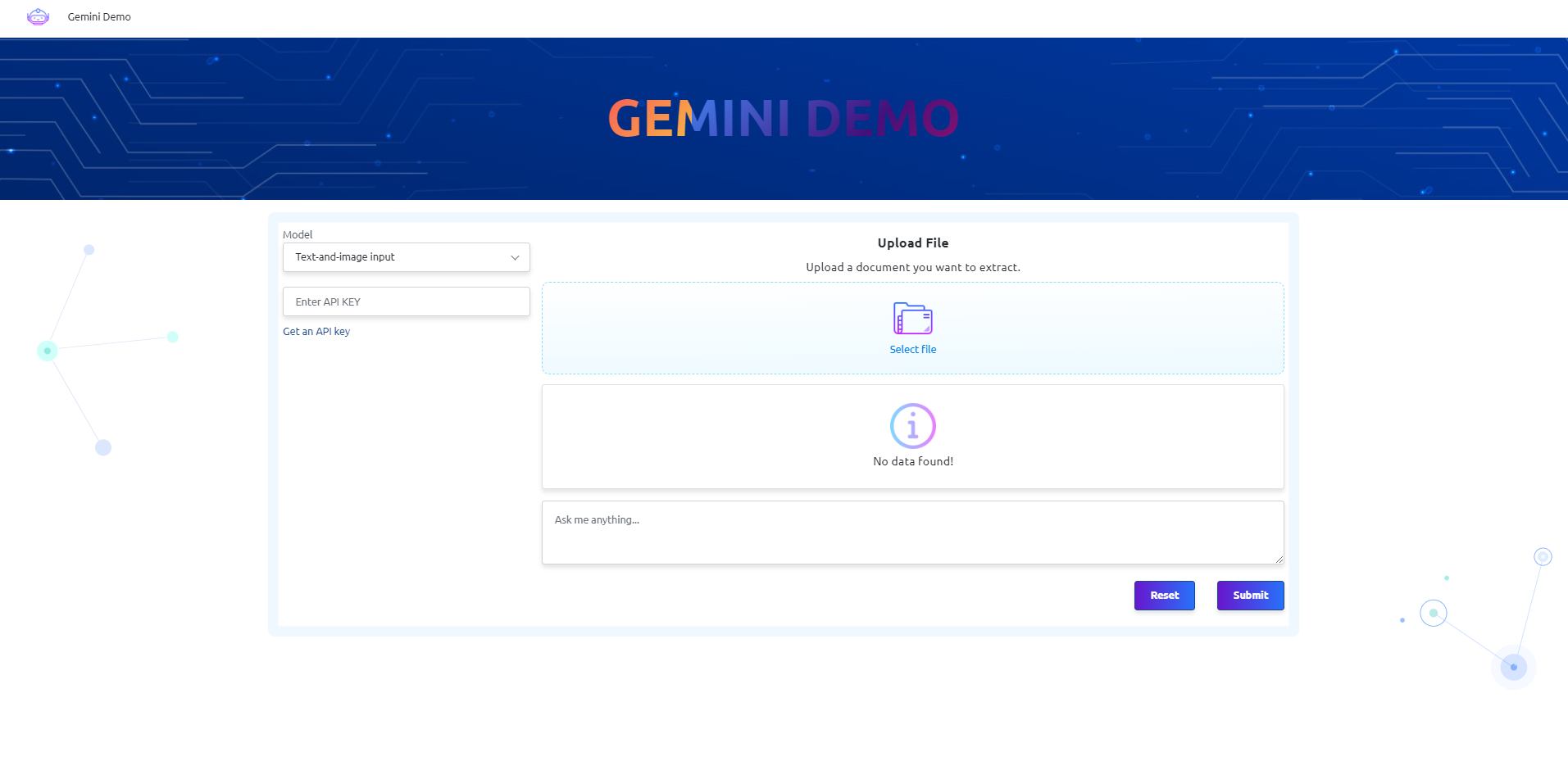
Task: Click the 'Enter API KEY' input field
Action: [x=406, y=301]
